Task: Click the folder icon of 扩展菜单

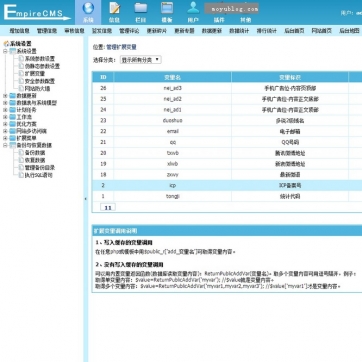Action: tap(13, 138)
